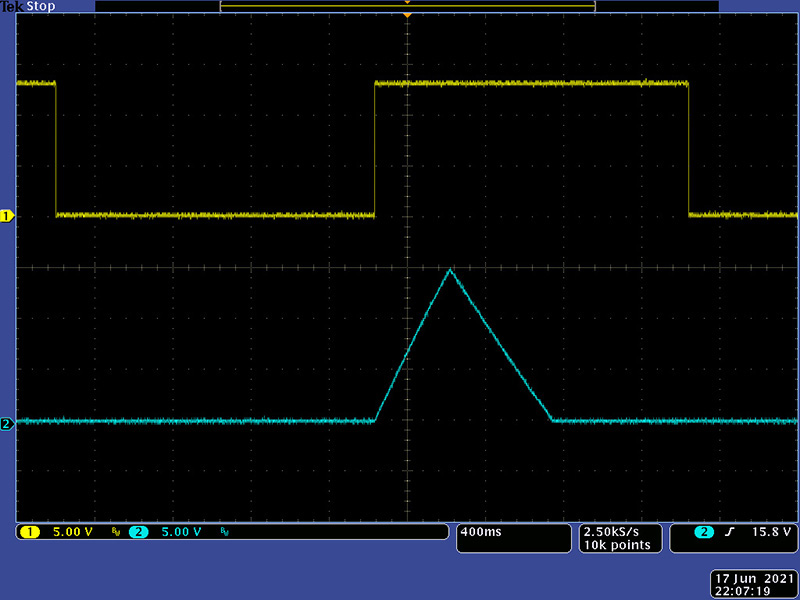Click the record view bar at top

(407, 6)
